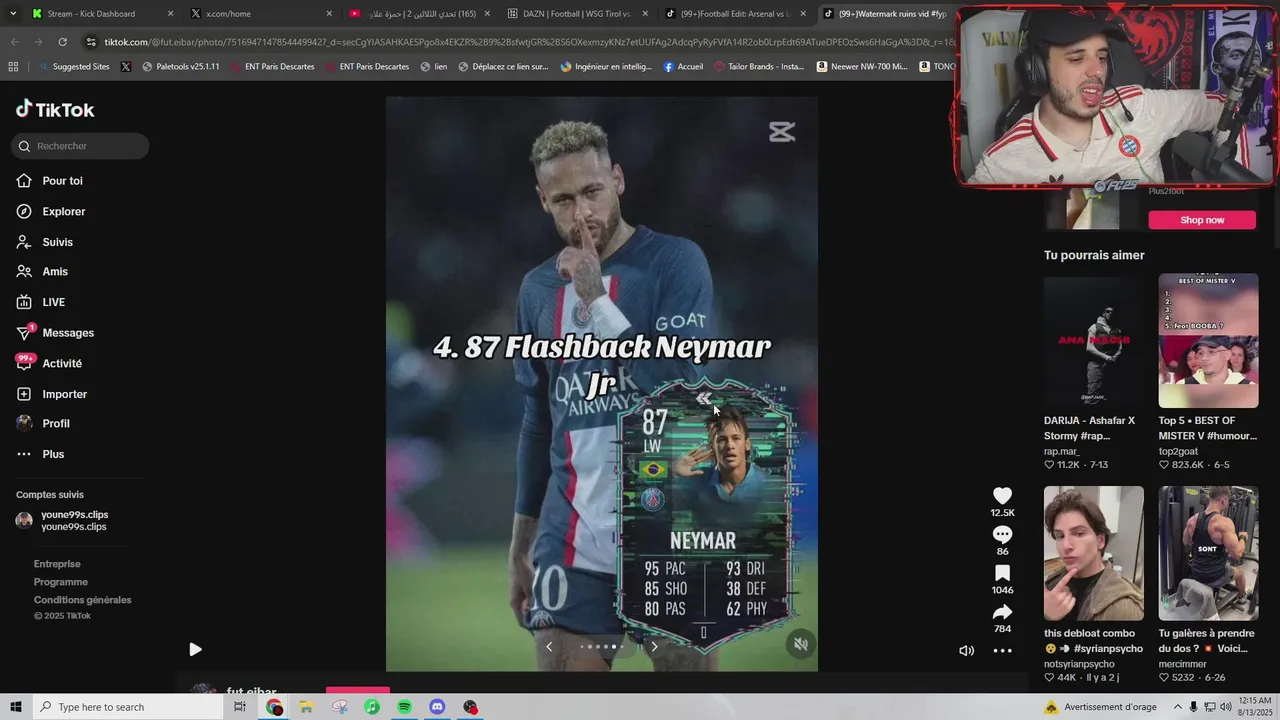Image resolution: width=1280 pixels, height=720 pixels.
Task: Open the 'Tu galères à prendre du dos' thumbnail
Action: pyautogui.click(x=1208, y=553)
